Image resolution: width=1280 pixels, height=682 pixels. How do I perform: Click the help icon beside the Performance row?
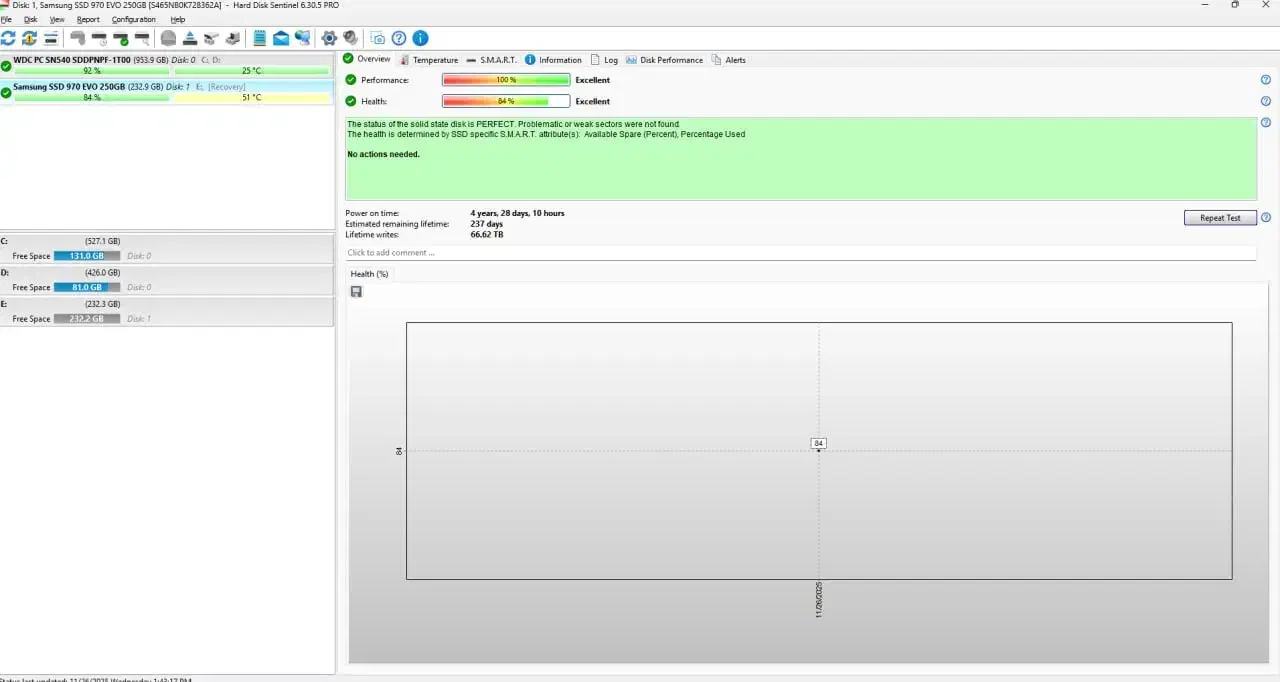[1265, 80]
